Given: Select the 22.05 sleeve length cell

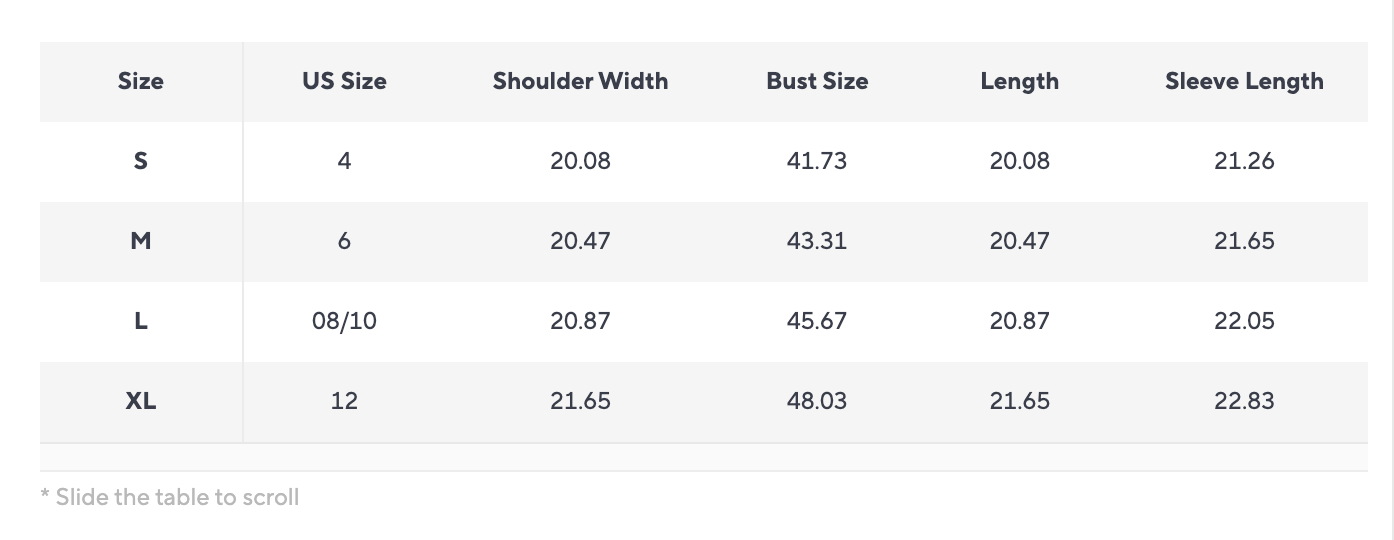Looking at the screenshot, I should [1244, 321].
